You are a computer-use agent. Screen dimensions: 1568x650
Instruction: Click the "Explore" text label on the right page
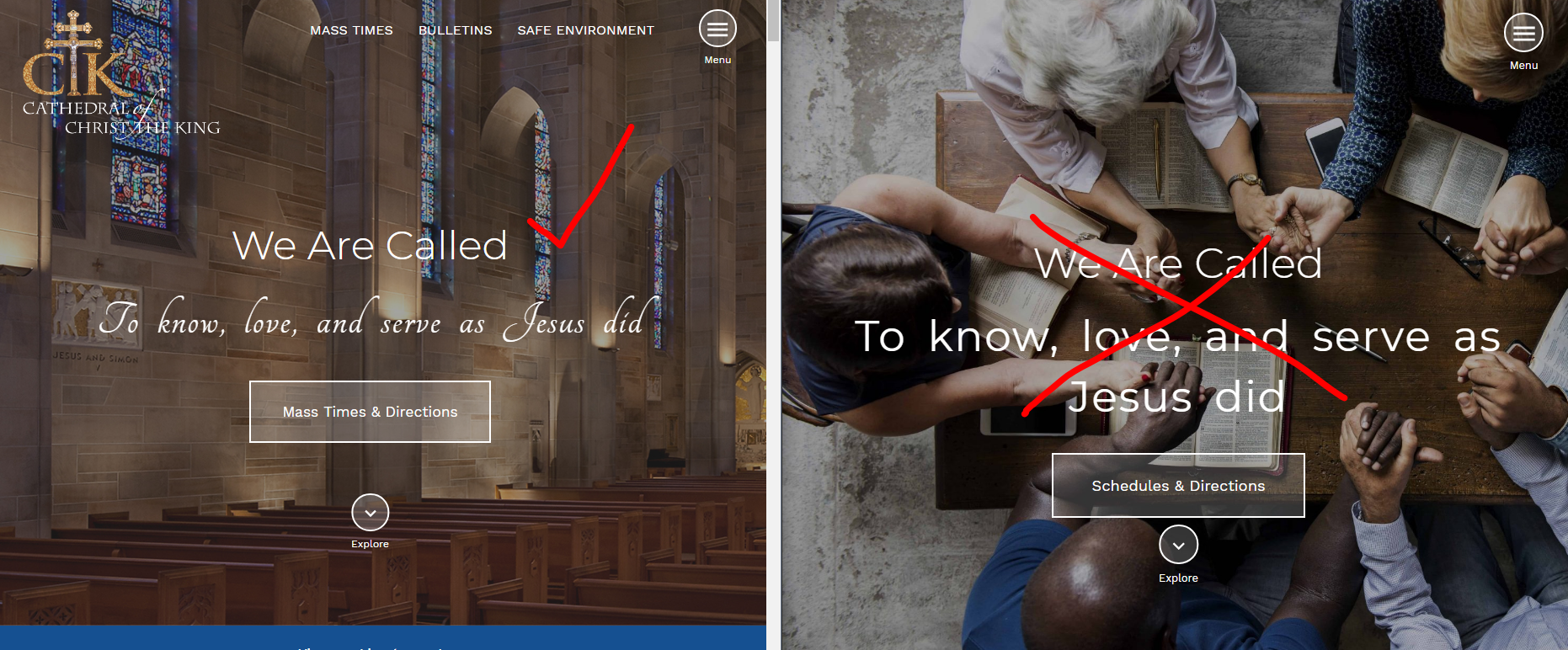pos(1178,578)
